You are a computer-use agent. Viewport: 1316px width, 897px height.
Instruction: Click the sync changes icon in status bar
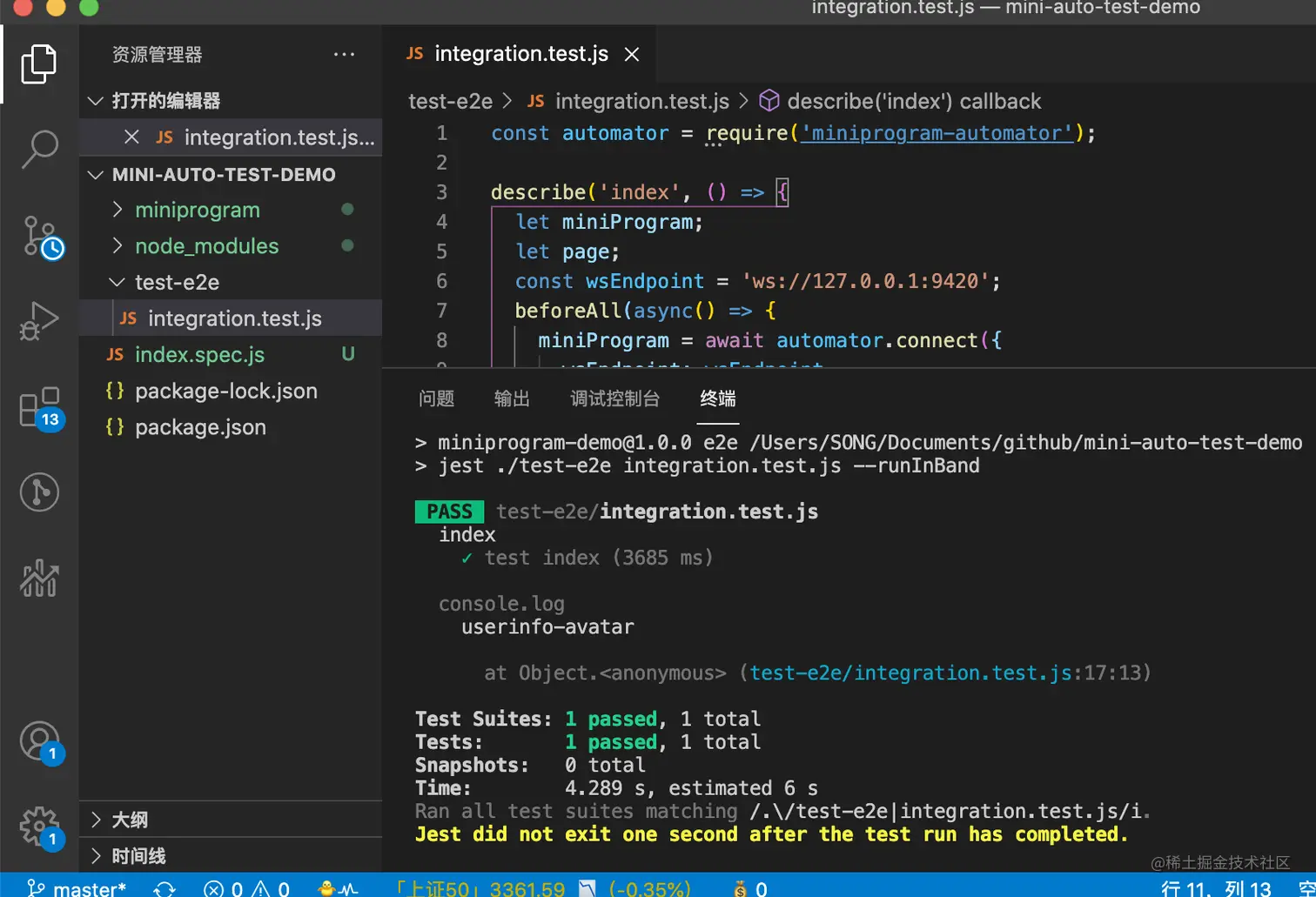[164, 888]
